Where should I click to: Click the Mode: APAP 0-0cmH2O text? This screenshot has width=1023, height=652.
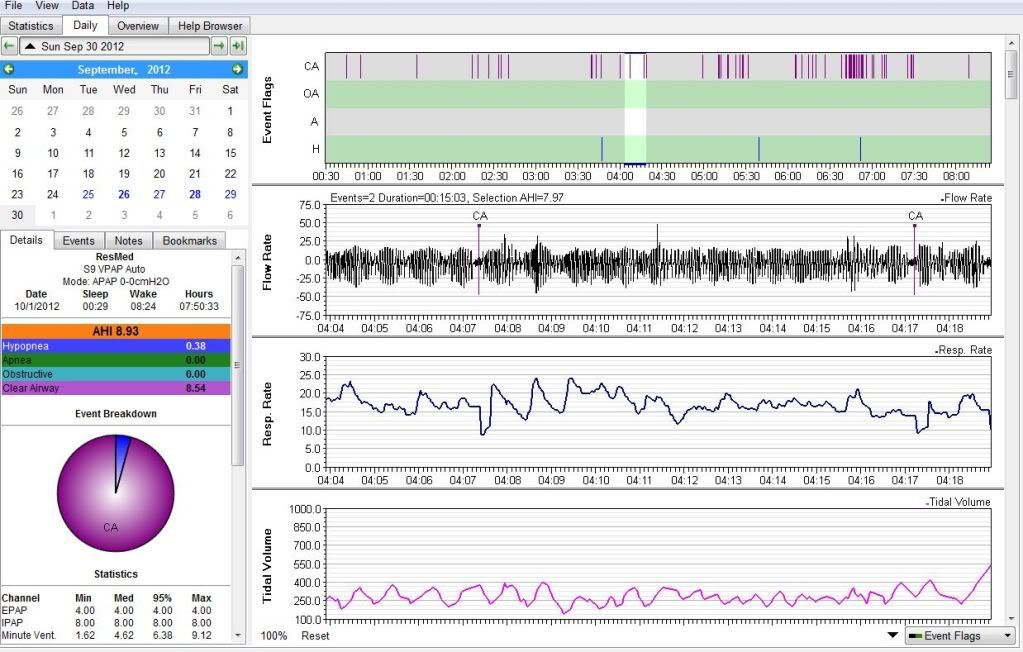click(x=115, y=281)
